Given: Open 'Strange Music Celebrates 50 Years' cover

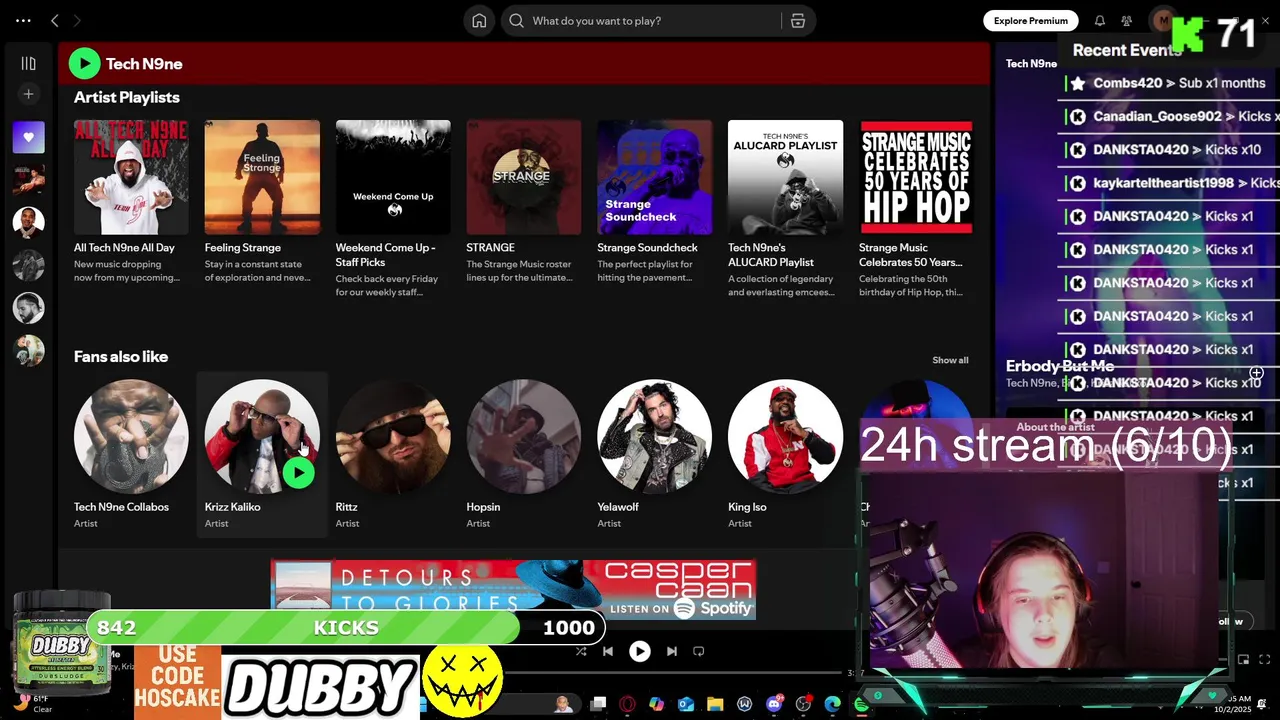Looking at the screenshot, I should (x=916, y=177).
